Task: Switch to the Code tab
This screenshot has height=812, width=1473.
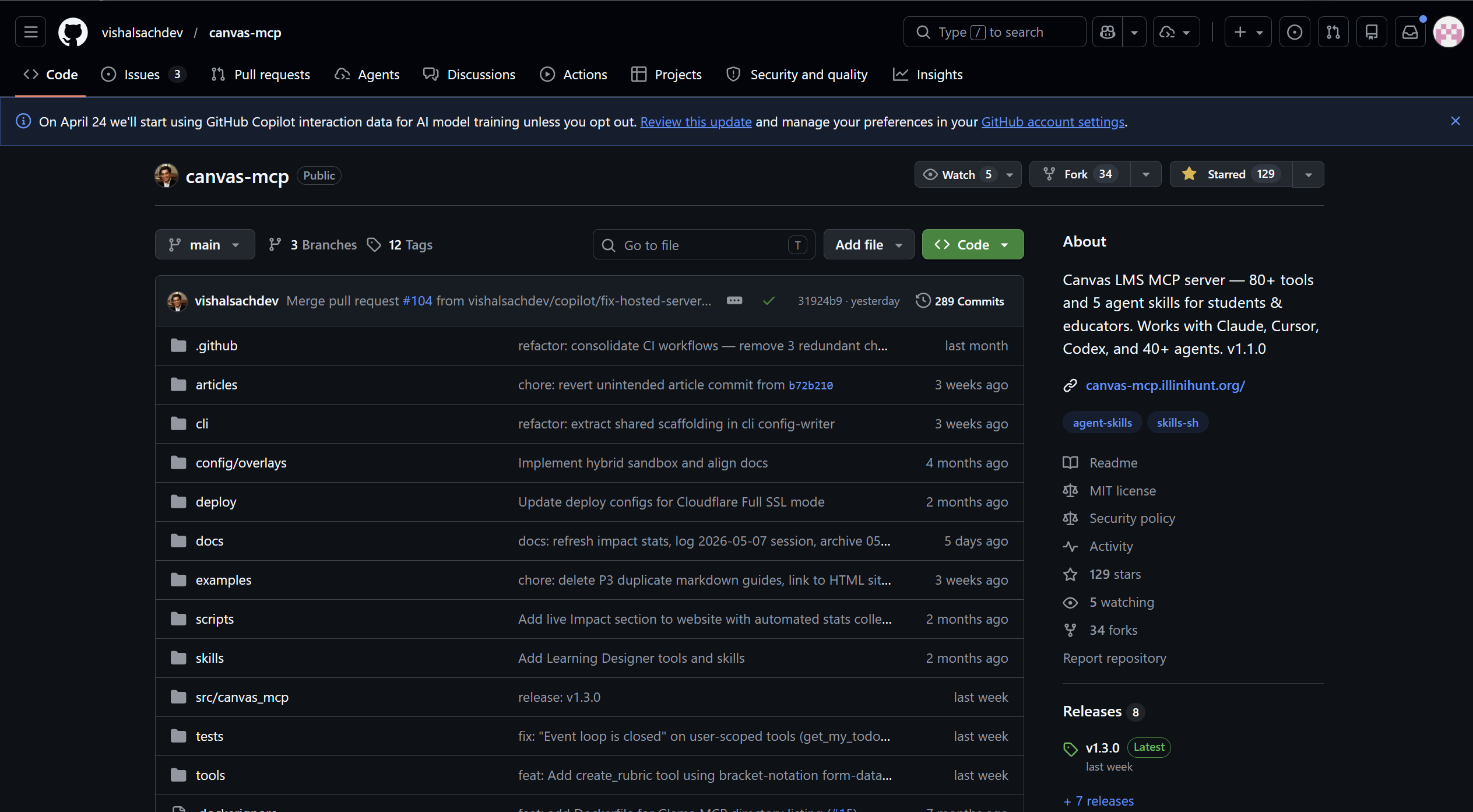Action: coord(51,75)
